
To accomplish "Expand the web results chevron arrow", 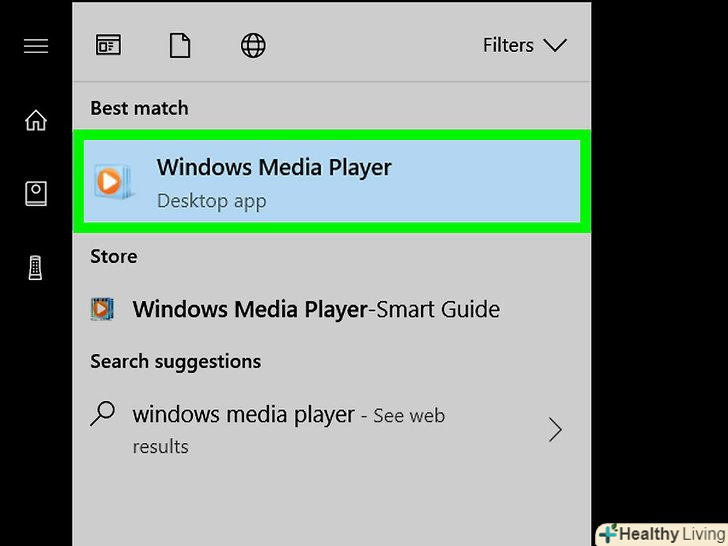I will click(555, 429).
